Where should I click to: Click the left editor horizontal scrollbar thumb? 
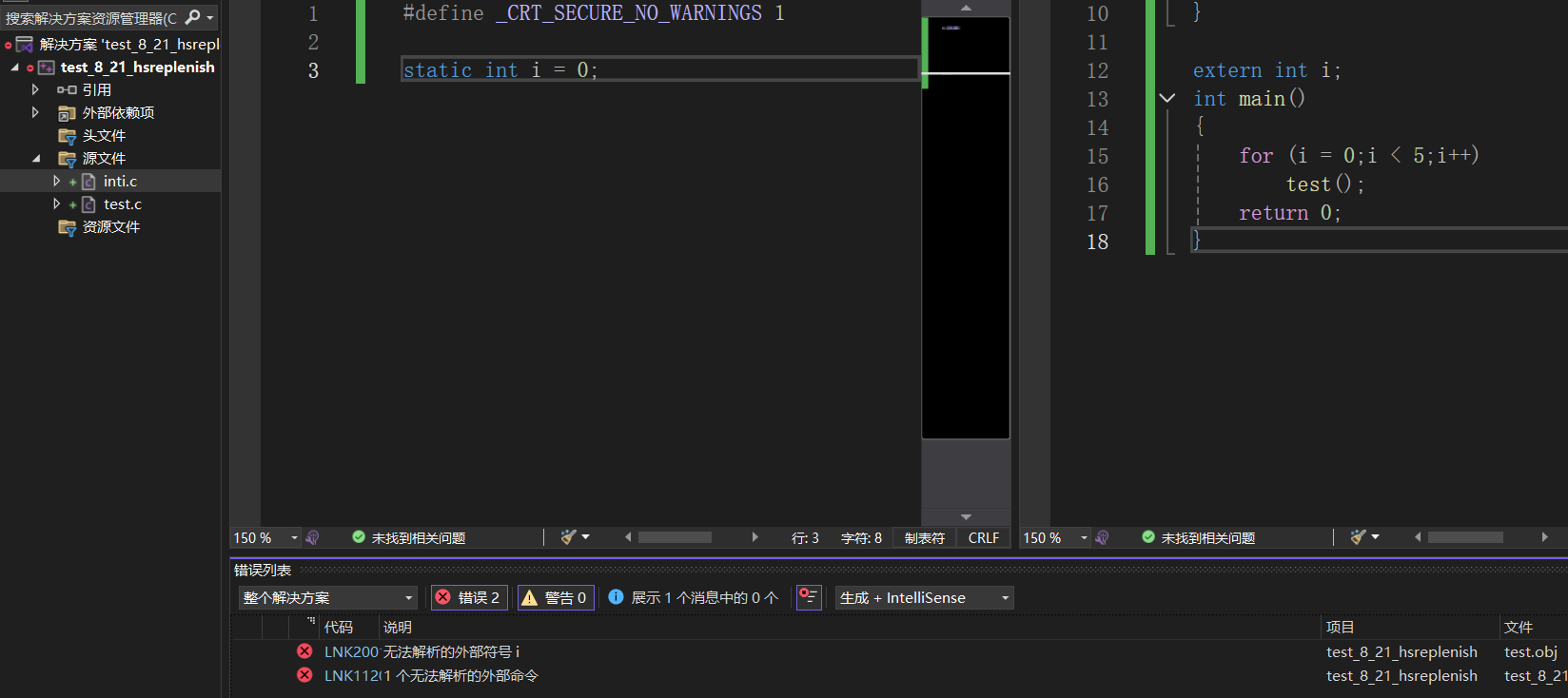675,537
